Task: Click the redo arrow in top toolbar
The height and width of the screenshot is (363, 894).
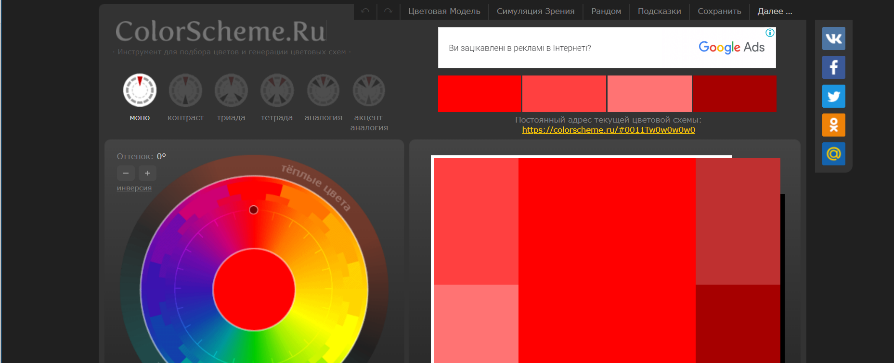Action: 388,11
